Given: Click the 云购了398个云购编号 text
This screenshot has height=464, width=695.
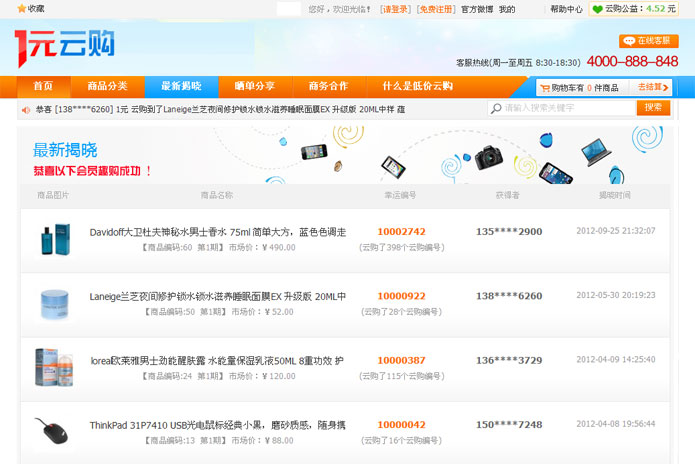Looking at the screenshot, I should click(402, 247).
